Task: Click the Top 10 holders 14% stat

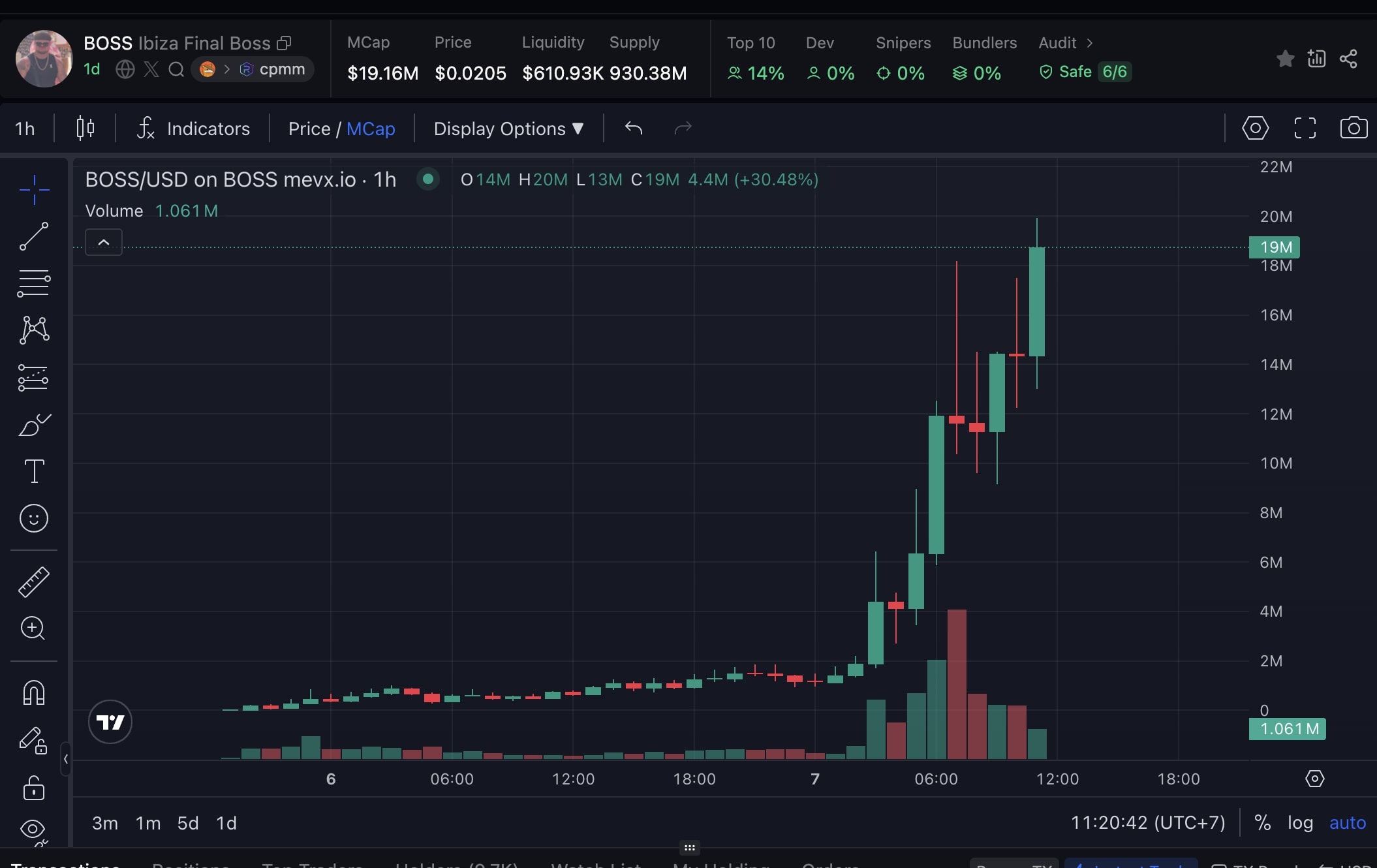Action: coord(755,59)
